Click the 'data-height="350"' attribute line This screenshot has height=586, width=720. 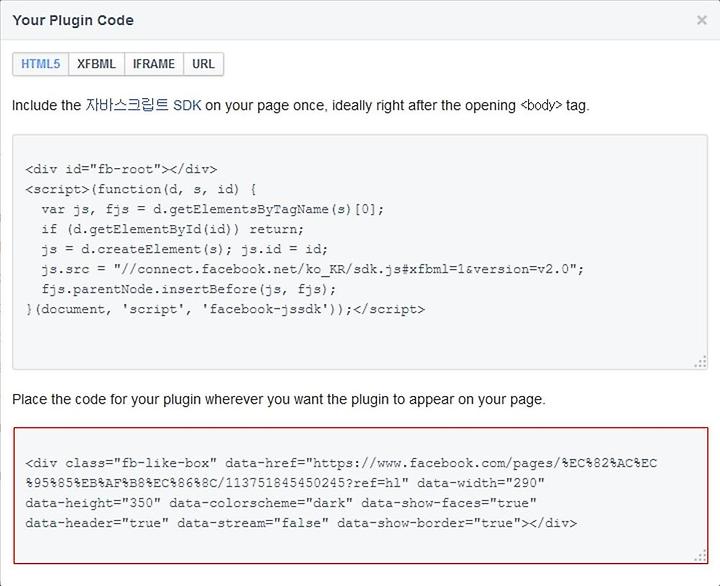point(281,503)
